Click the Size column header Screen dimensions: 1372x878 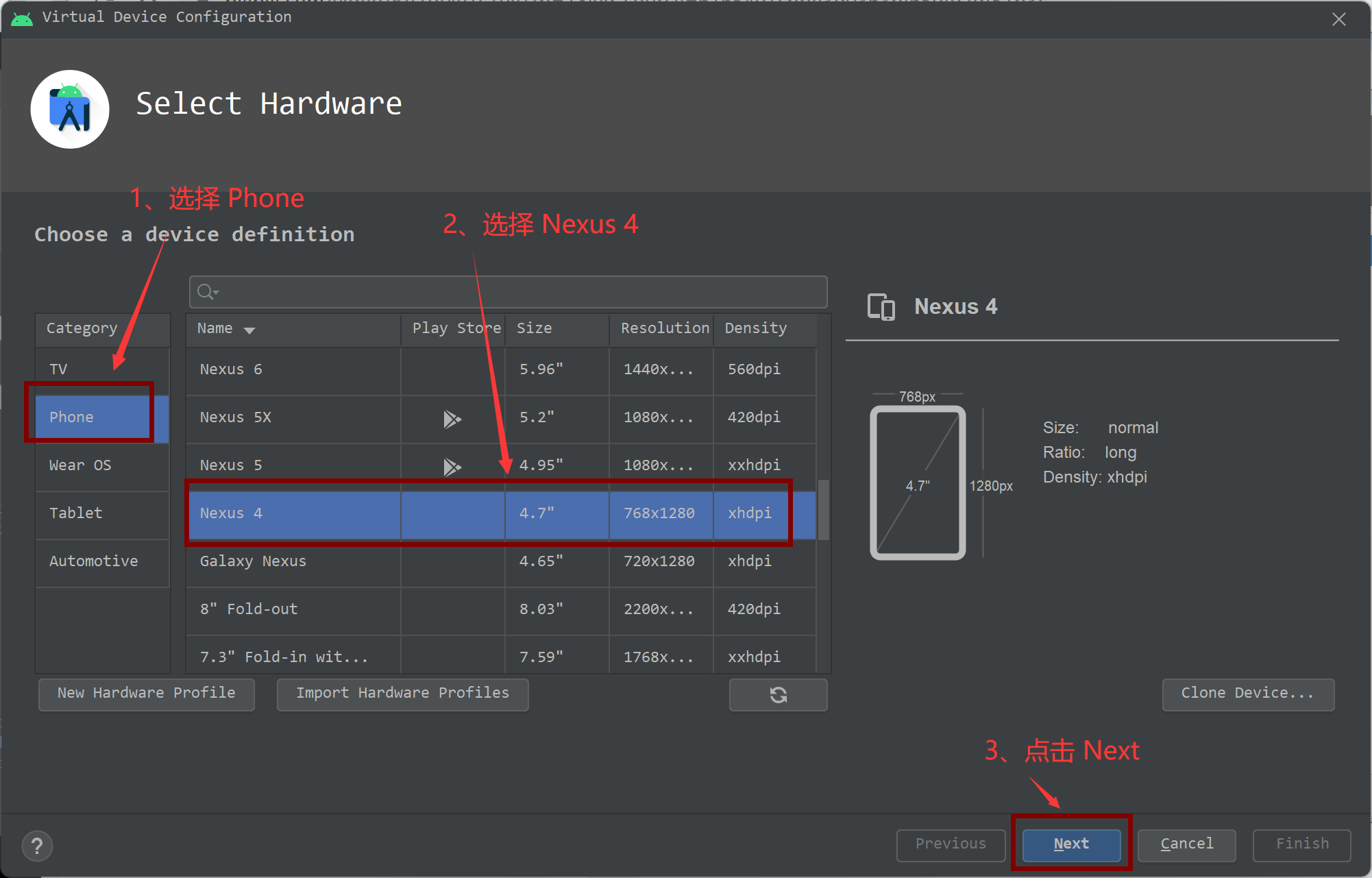557,329
